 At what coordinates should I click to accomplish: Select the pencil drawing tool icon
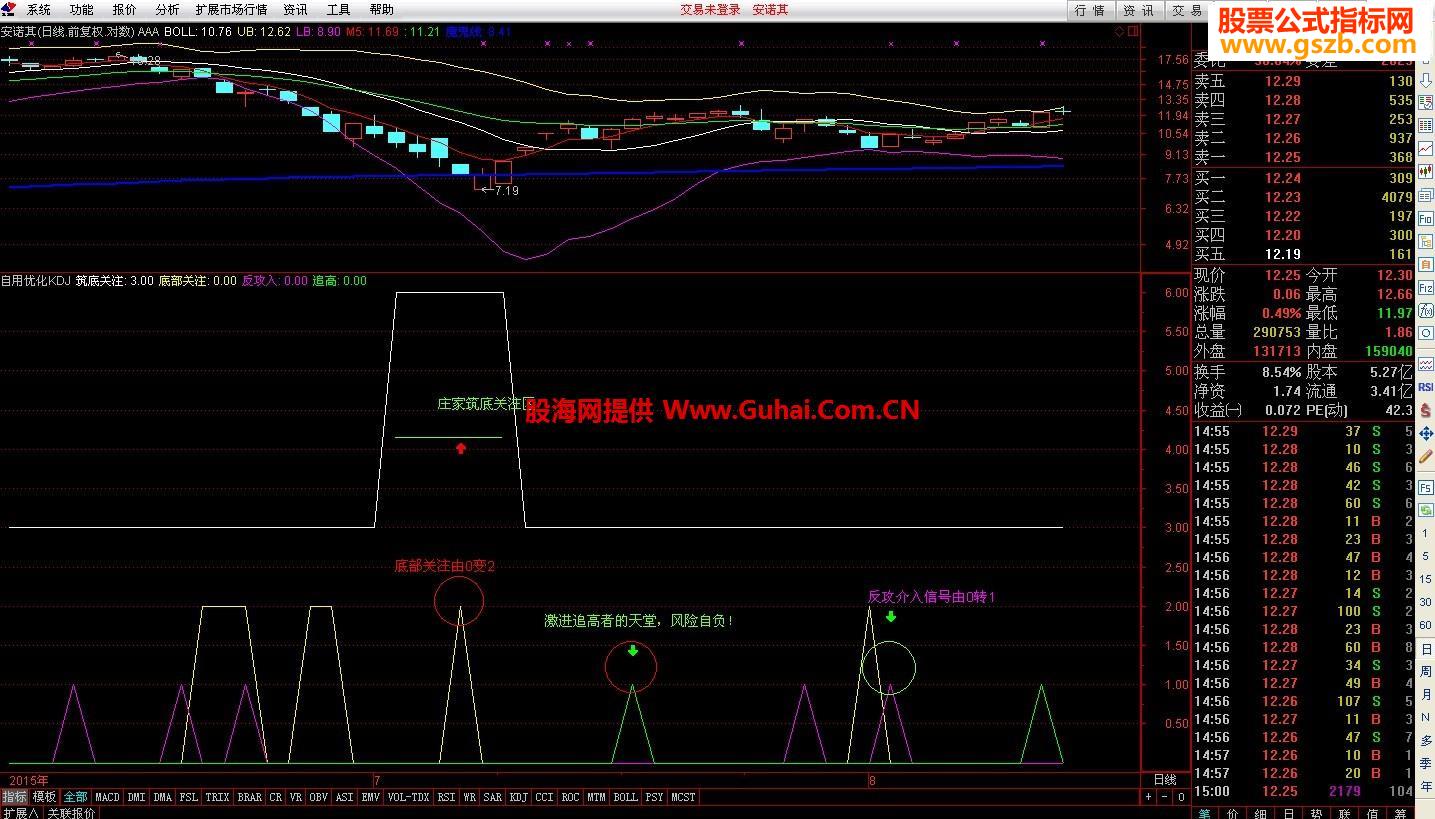(x=1426, y=455)
